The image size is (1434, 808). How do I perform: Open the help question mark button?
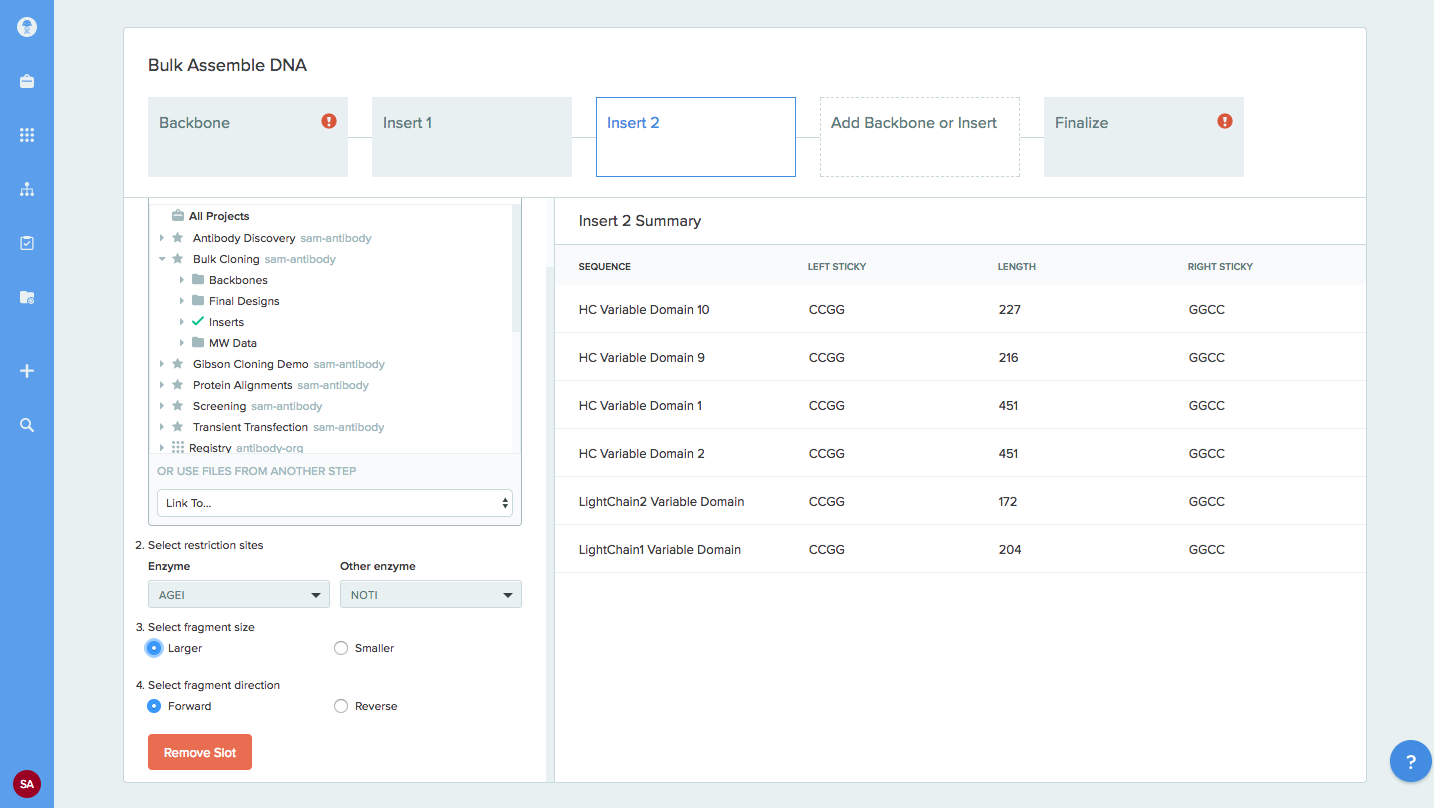1411,762
